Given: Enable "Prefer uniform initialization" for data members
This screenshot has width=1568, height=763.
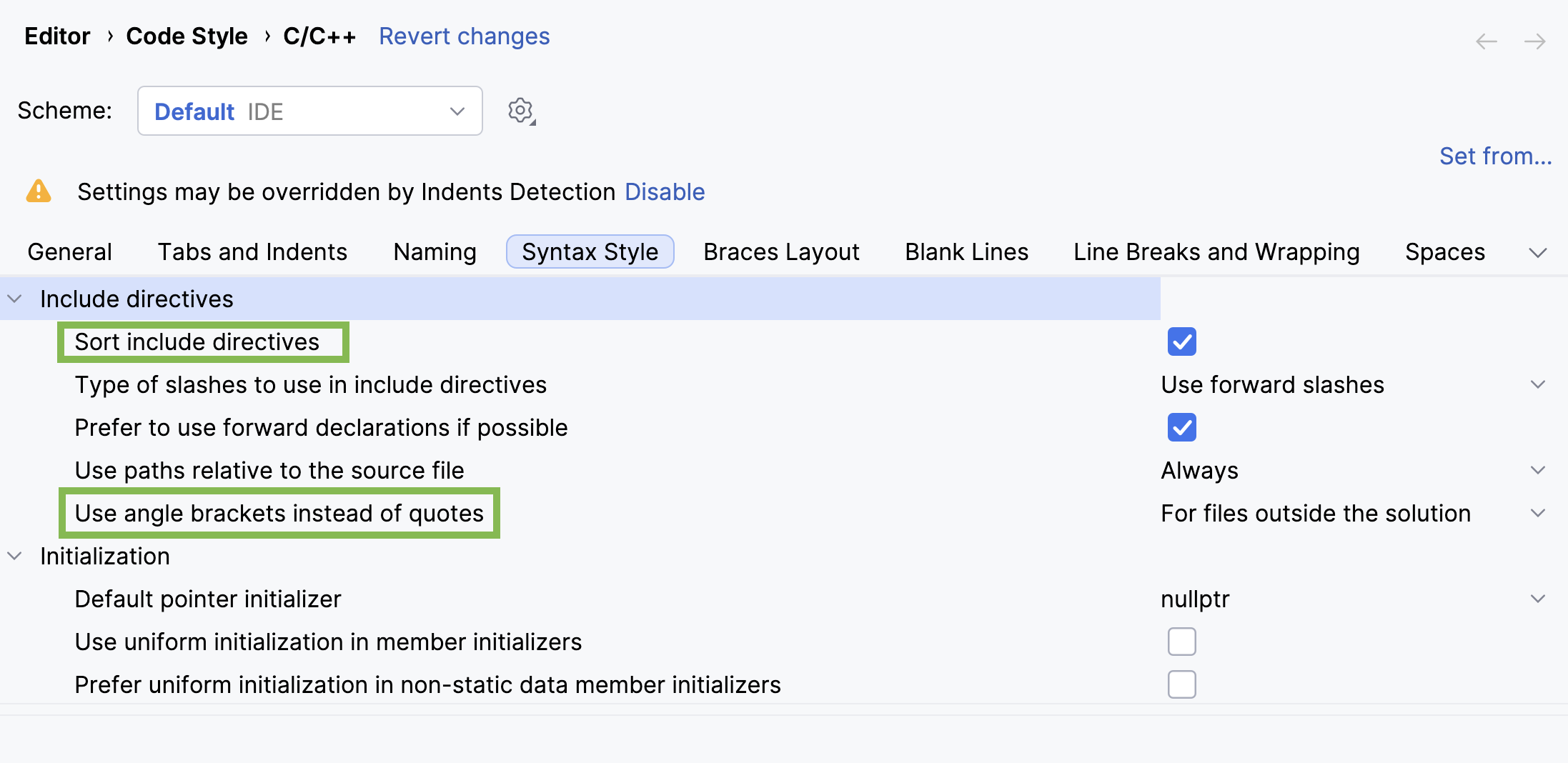Looking at the screenshot, I should [1181, 684].
